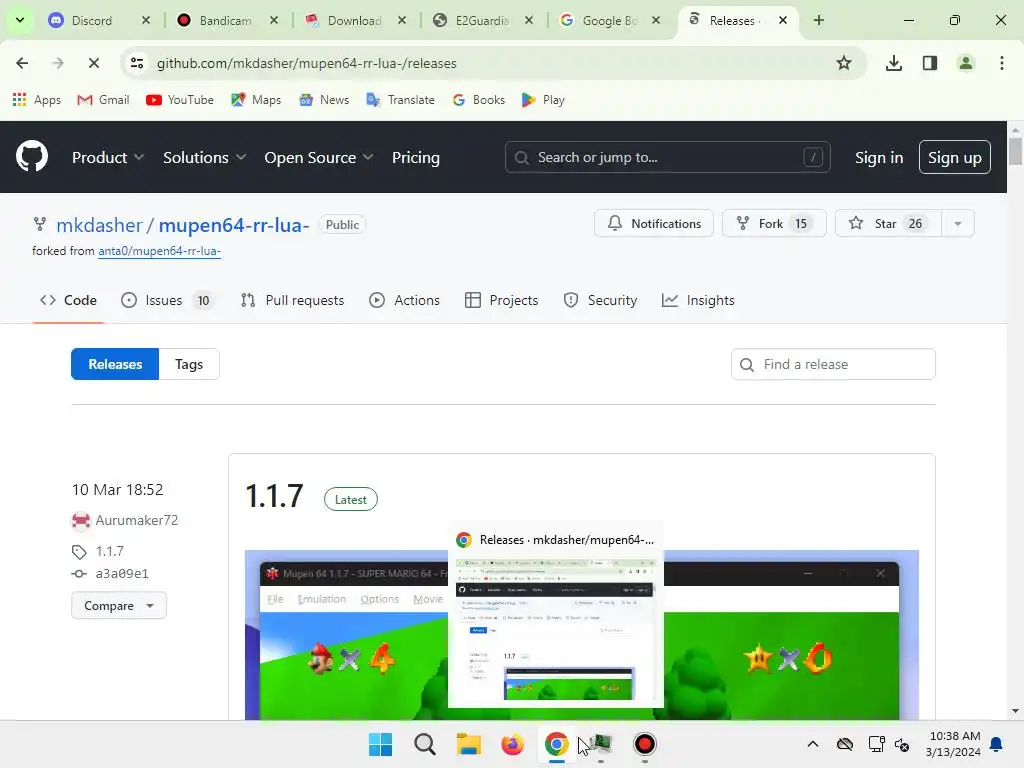Screen dimensions: 1024x768
Task: Open the Actions tab
Action: (404, 300)
